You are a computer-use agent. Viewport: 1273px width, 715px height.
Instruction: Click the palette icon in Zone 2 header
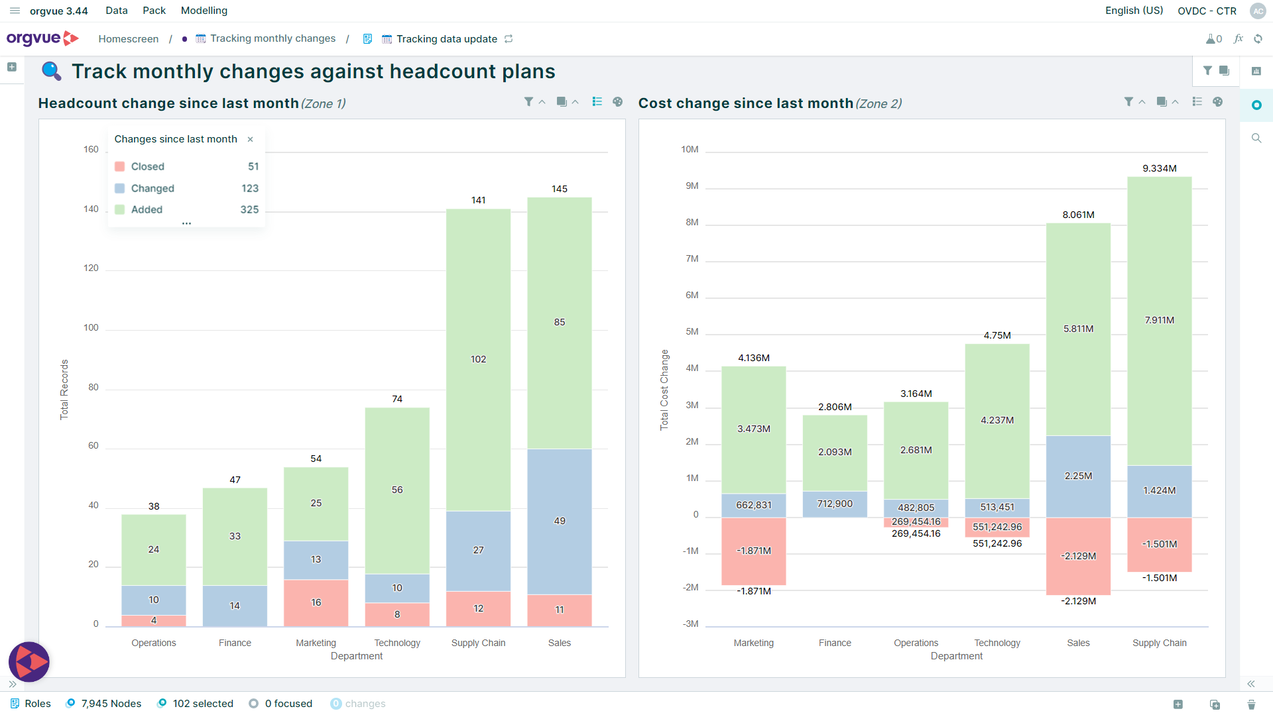click(x=1217, y=102)
